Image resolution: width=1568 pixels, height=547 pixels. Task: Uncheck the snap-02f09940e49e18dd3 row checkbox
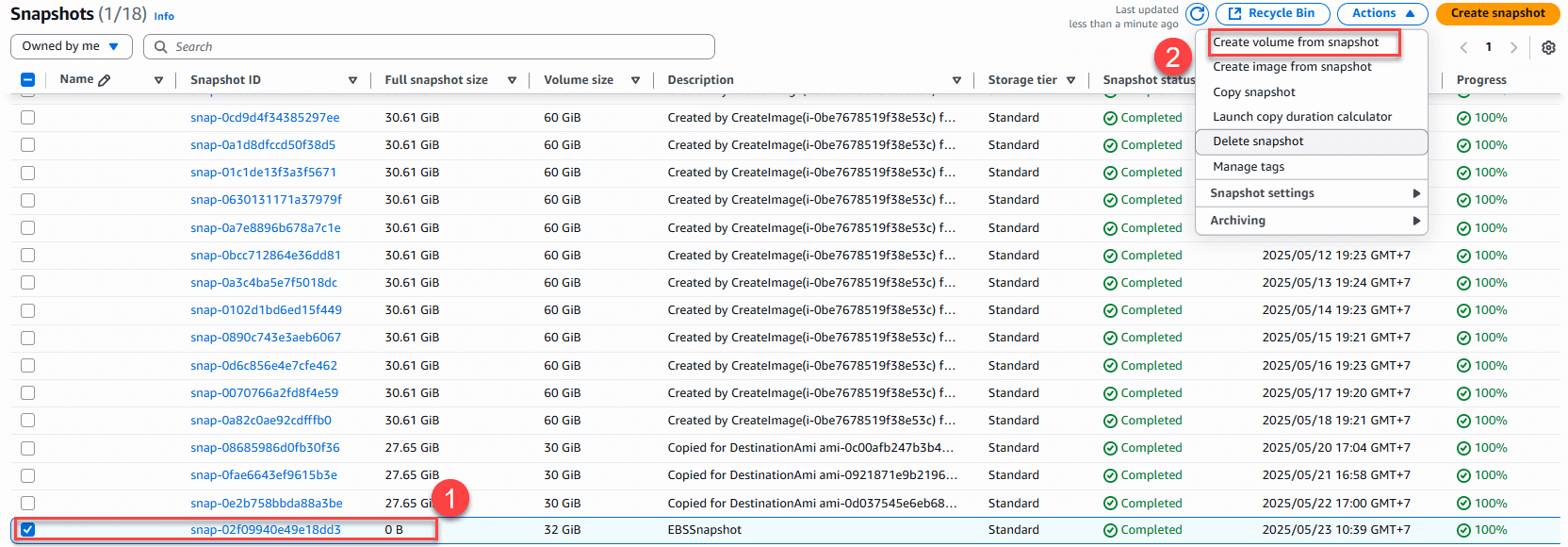point(28,530)
